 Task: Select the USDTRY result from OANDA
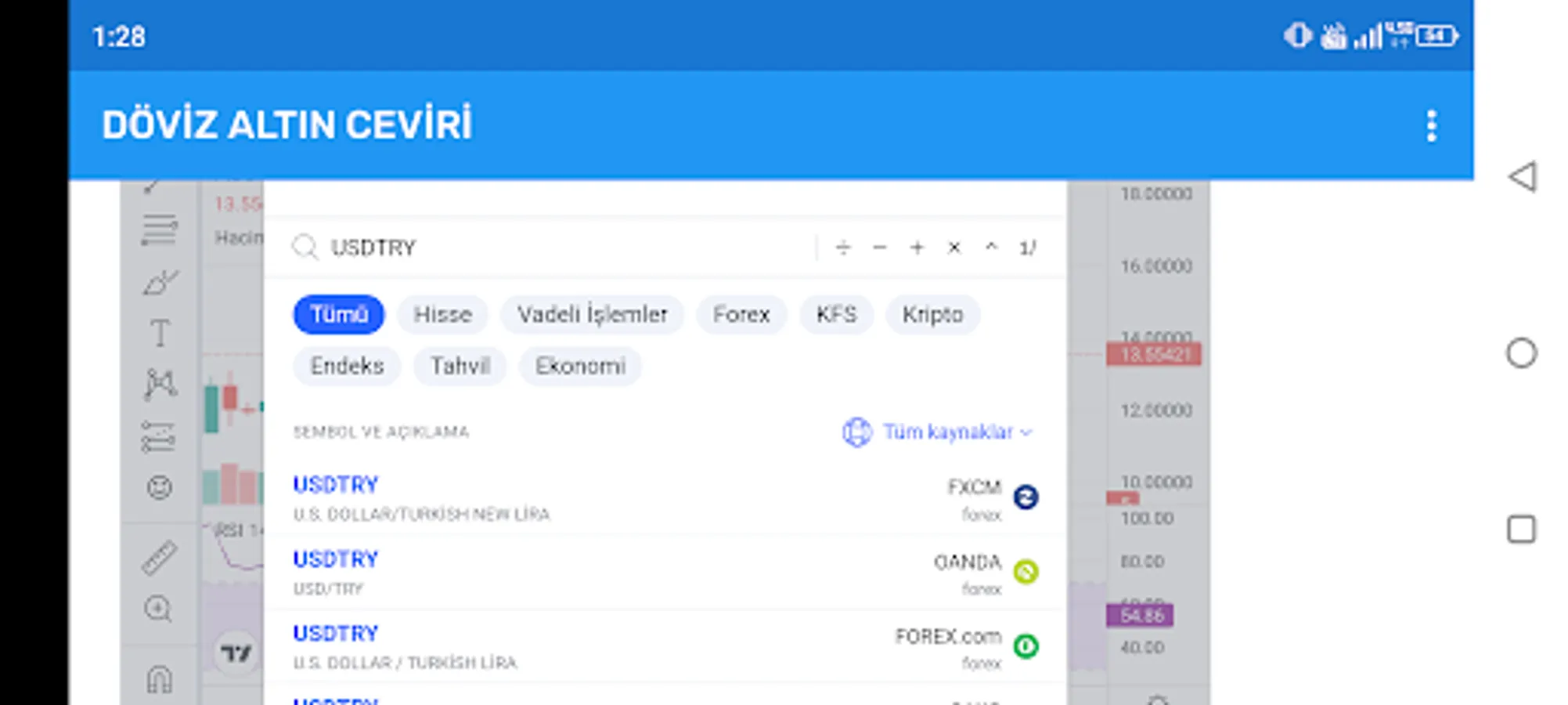(x=665, y=573)
